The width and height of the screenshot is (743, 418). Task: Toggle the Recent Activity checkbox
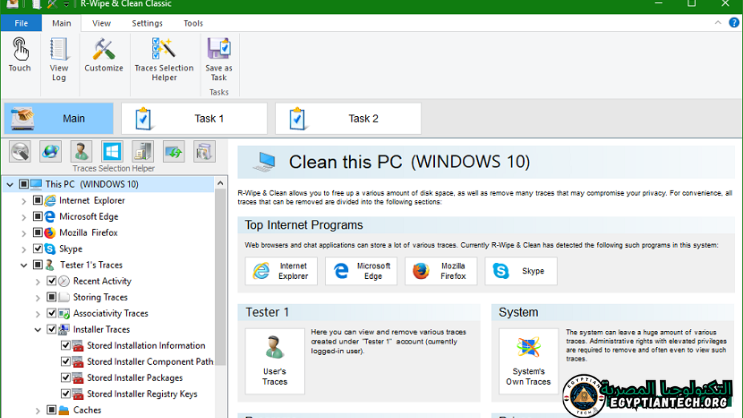click(x=52, y=281)
